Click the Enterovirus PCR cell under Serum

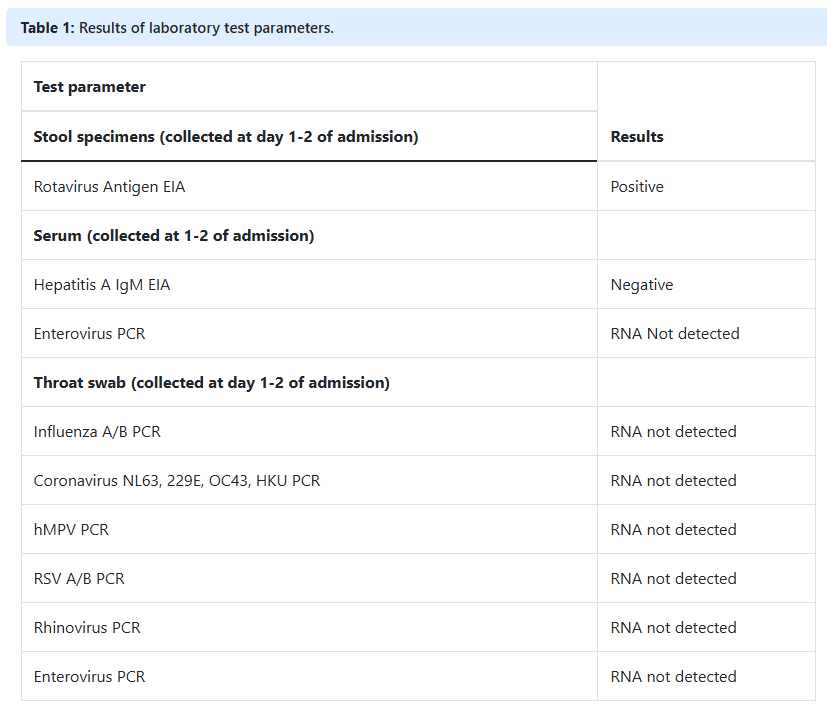pyautogui.click(x=89, y=334)
